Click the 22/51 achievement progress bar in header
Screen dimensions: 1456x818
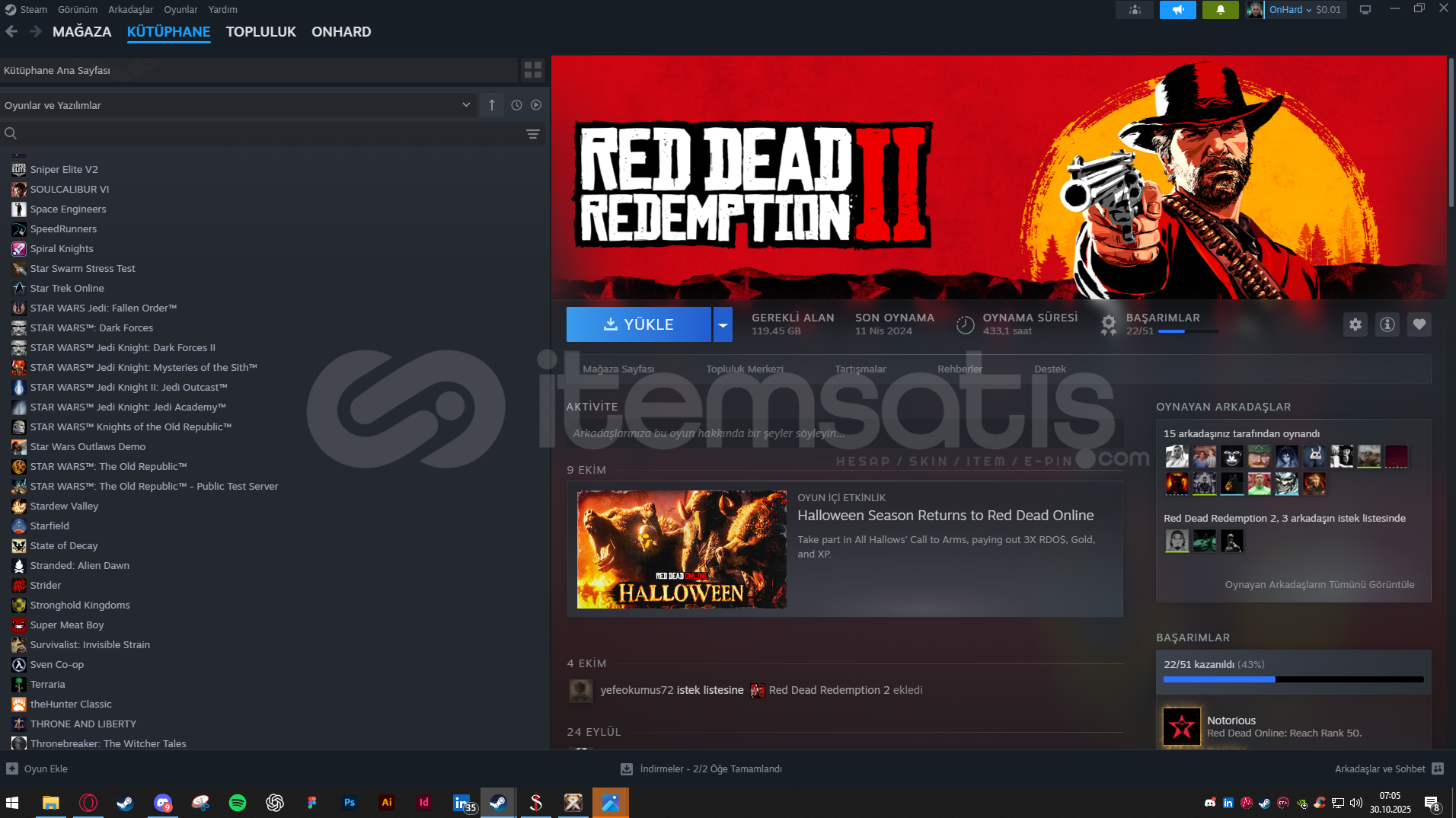click(1189, 331)
